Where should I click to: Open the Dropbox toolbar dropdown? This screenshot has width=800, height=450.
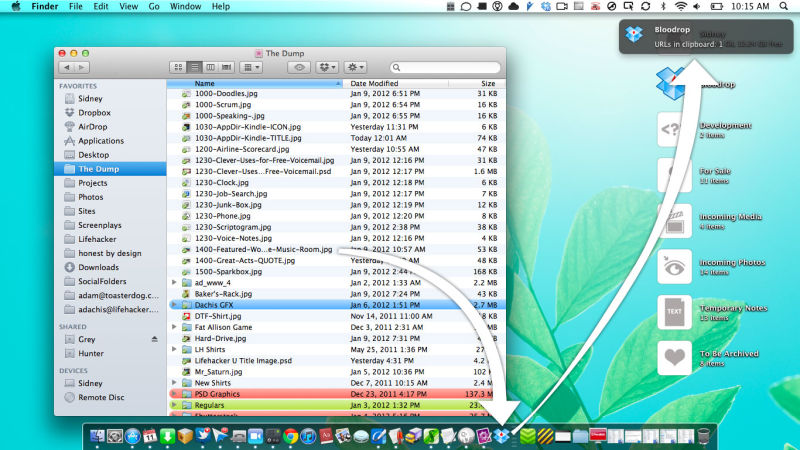point(326,67)
